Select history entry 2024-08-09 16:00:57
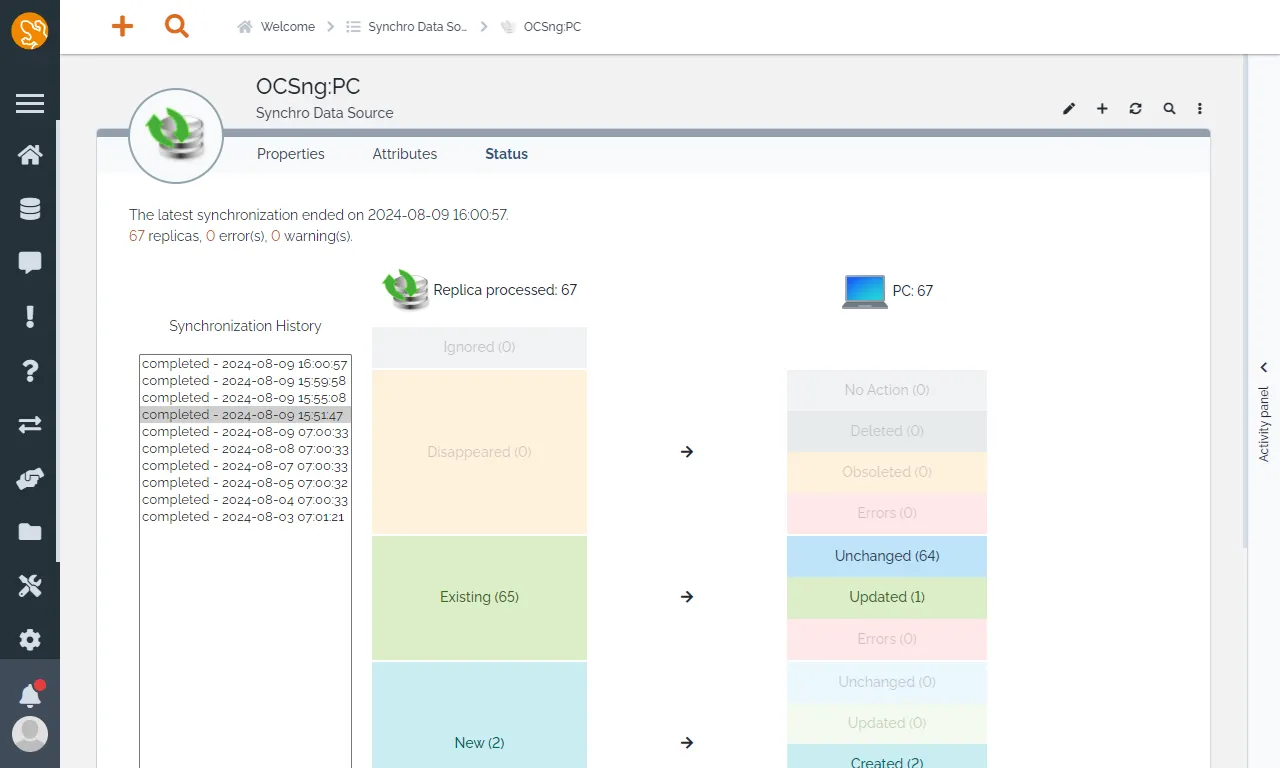The image size is (1280, 768). click(x=245, y=364)
